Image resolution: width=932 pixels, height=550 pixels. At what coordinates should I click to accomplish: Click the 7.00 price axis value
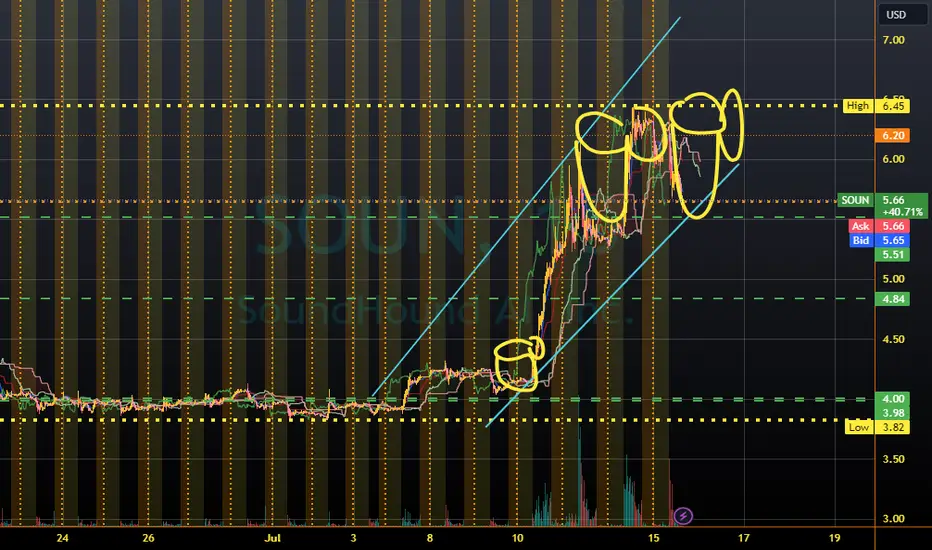point(893,40)
